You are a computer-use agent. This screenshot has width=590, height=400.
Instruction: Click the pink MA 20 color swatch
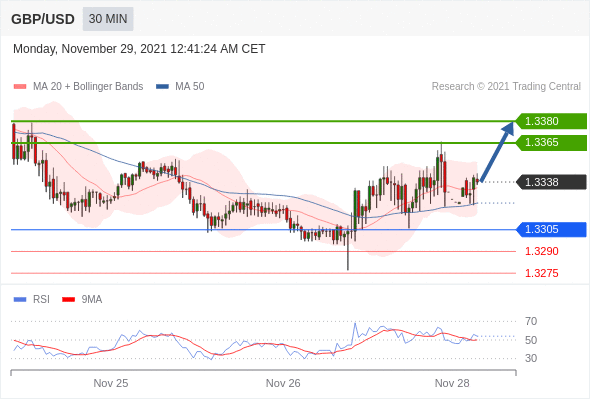20,87
